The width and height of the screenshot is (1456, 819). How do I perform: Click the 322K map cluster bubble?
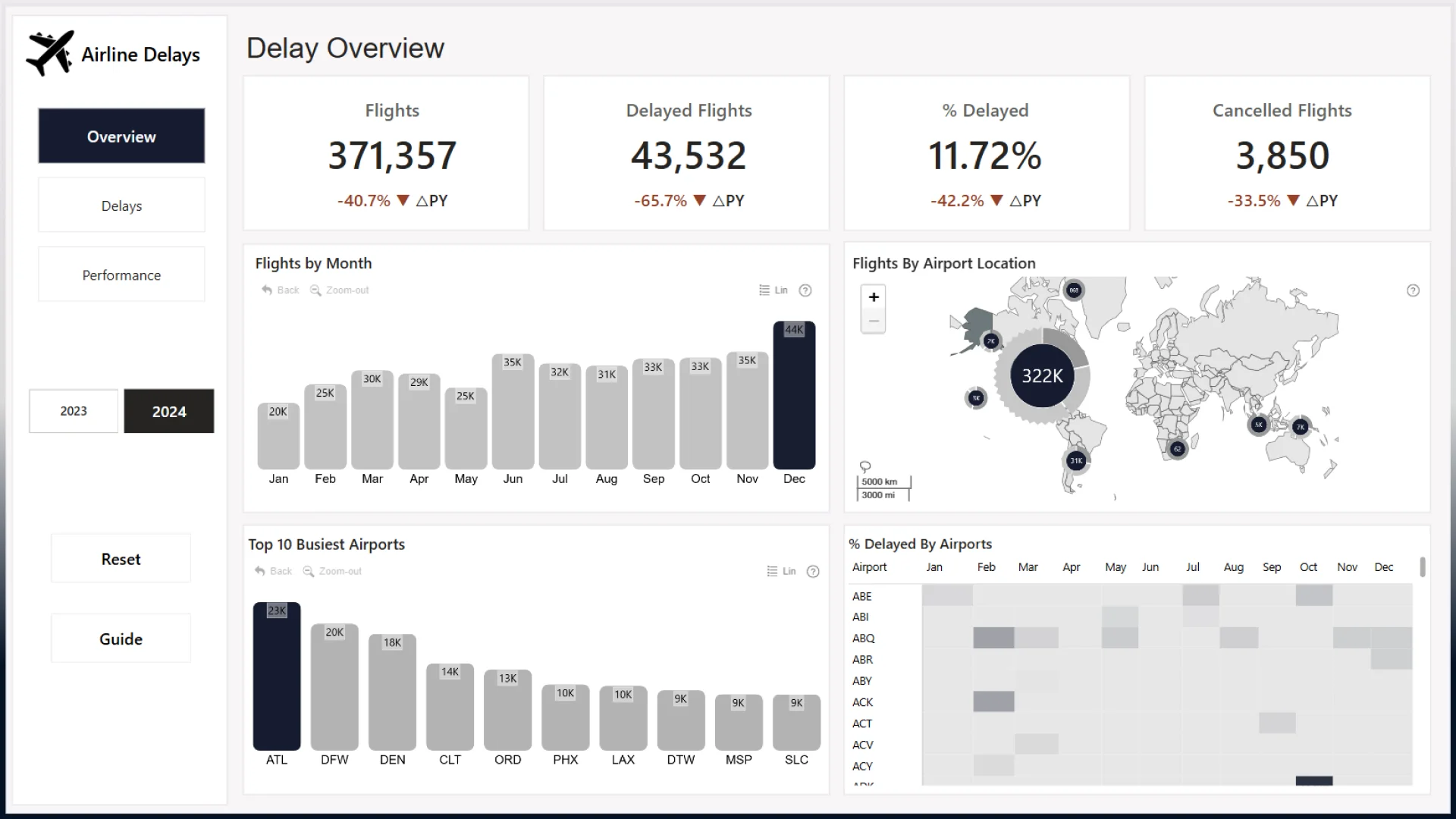point(1042,375)
